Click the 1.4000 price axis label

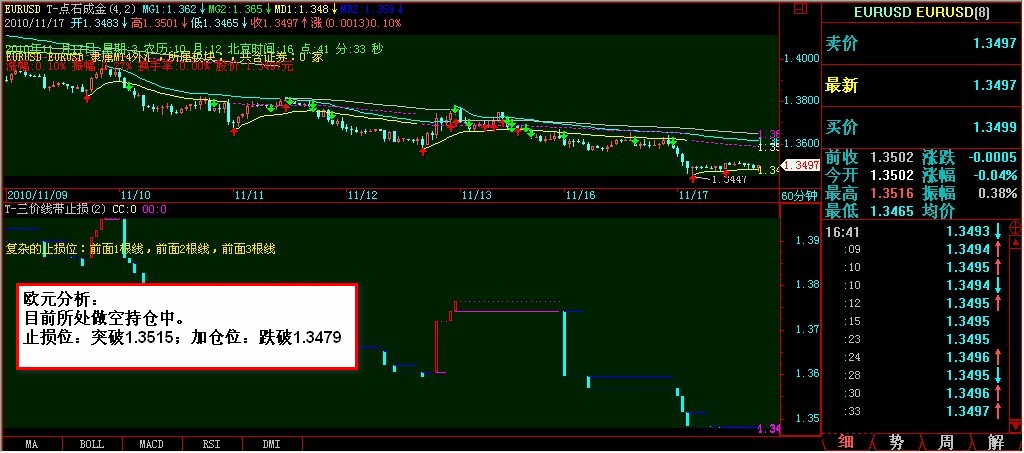(x=799, y=59)
